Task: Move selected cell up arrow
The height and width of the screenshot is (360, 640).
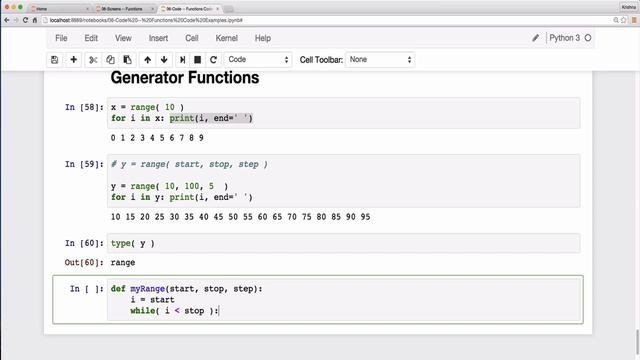Action: [x=147, y=60]
